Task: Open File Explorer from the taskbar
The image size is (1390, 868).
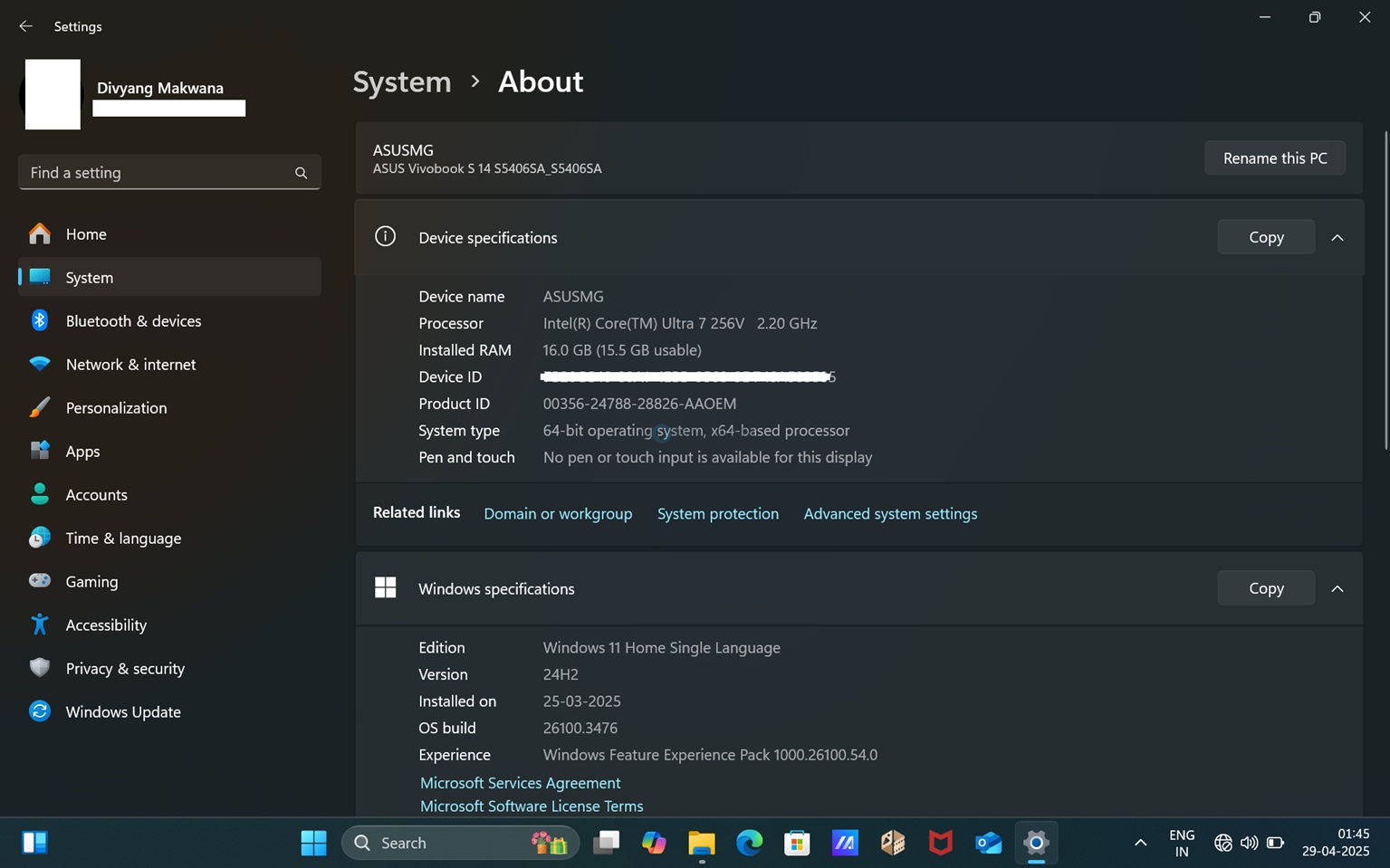Action: pos(702,843)
